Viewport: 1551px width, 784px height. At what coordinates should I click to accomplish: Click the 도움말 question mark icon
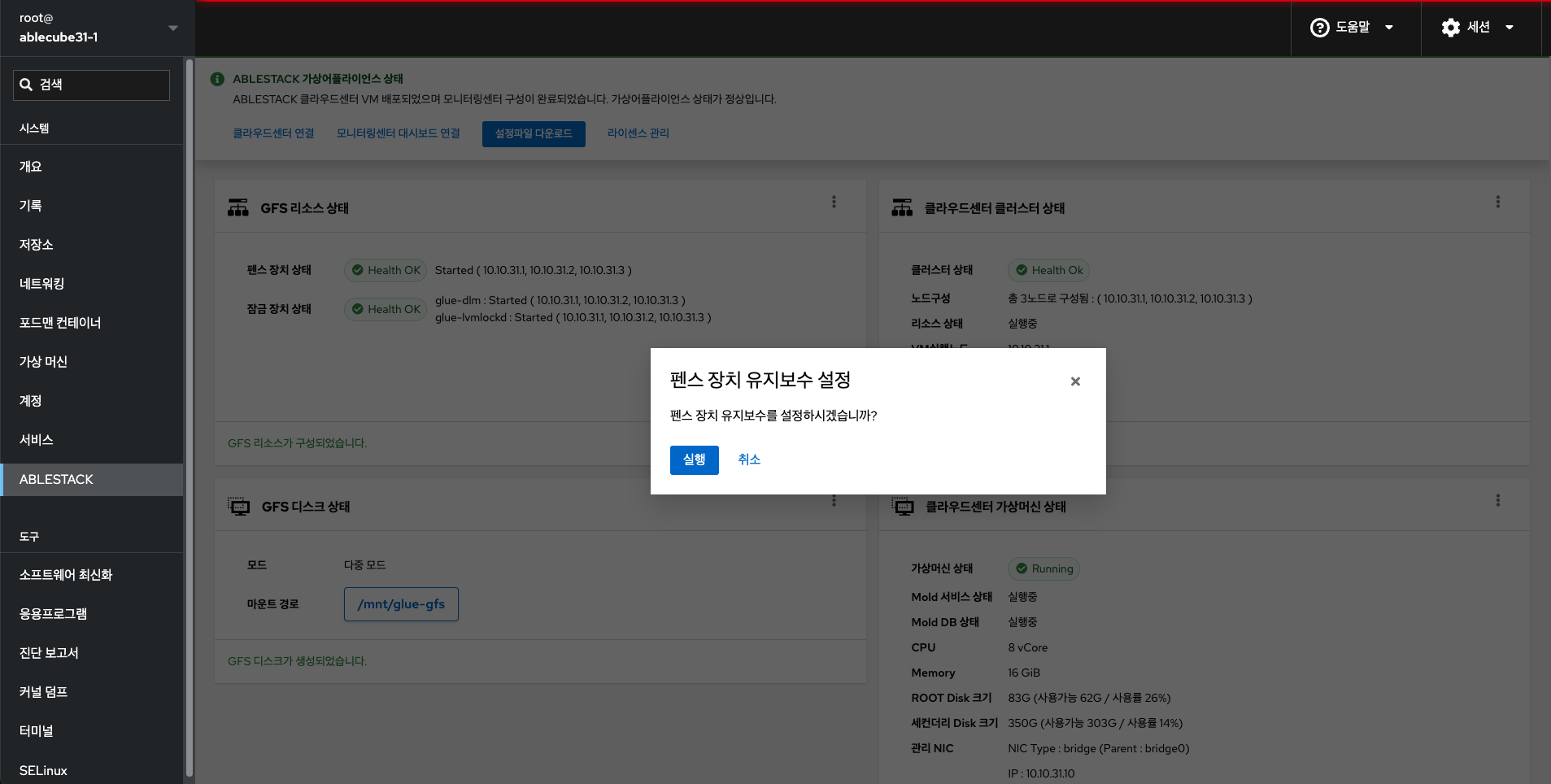pyautogui.click(x=1319, y=28)
